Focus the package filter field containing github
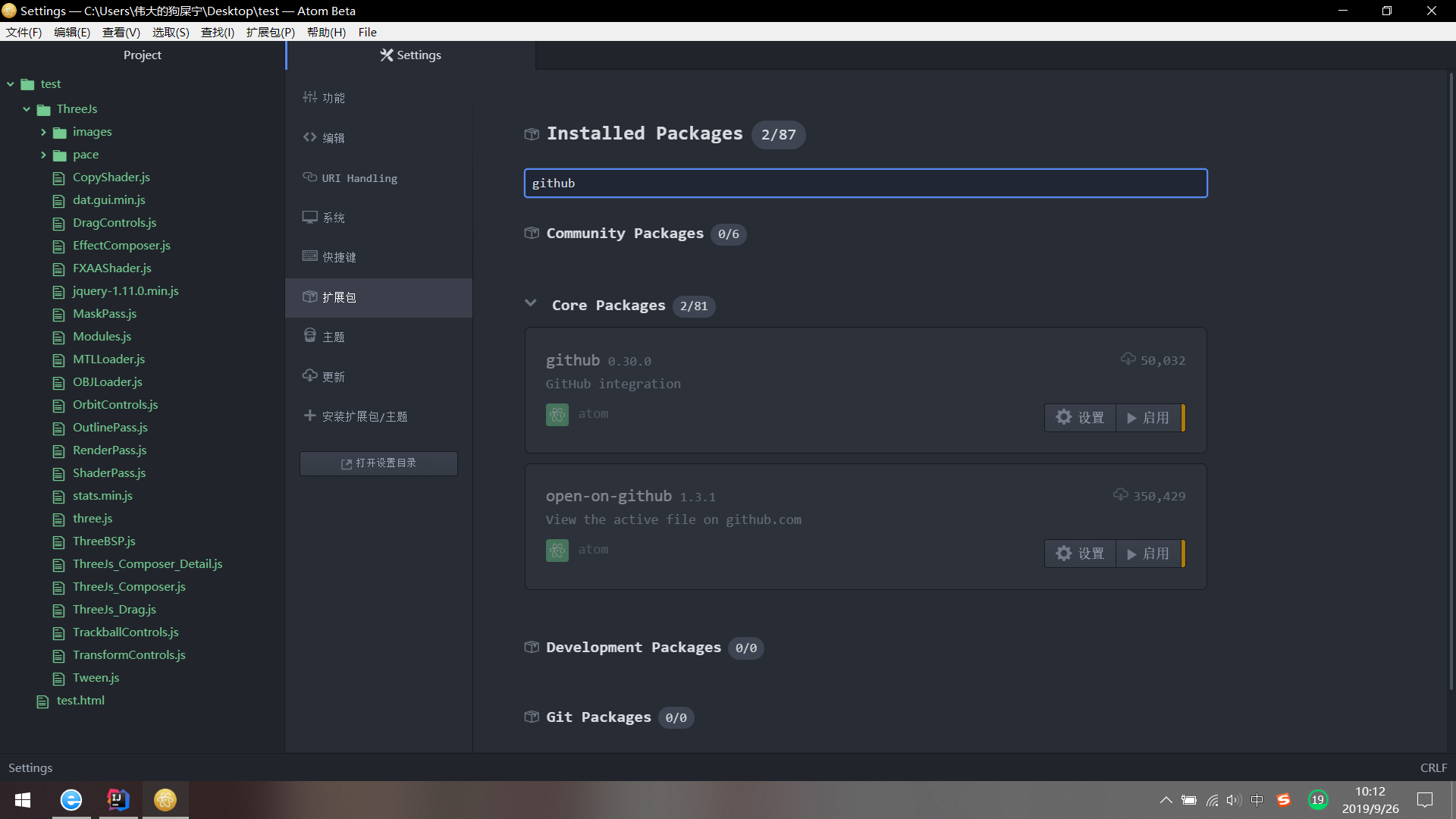 click(864, 184)
